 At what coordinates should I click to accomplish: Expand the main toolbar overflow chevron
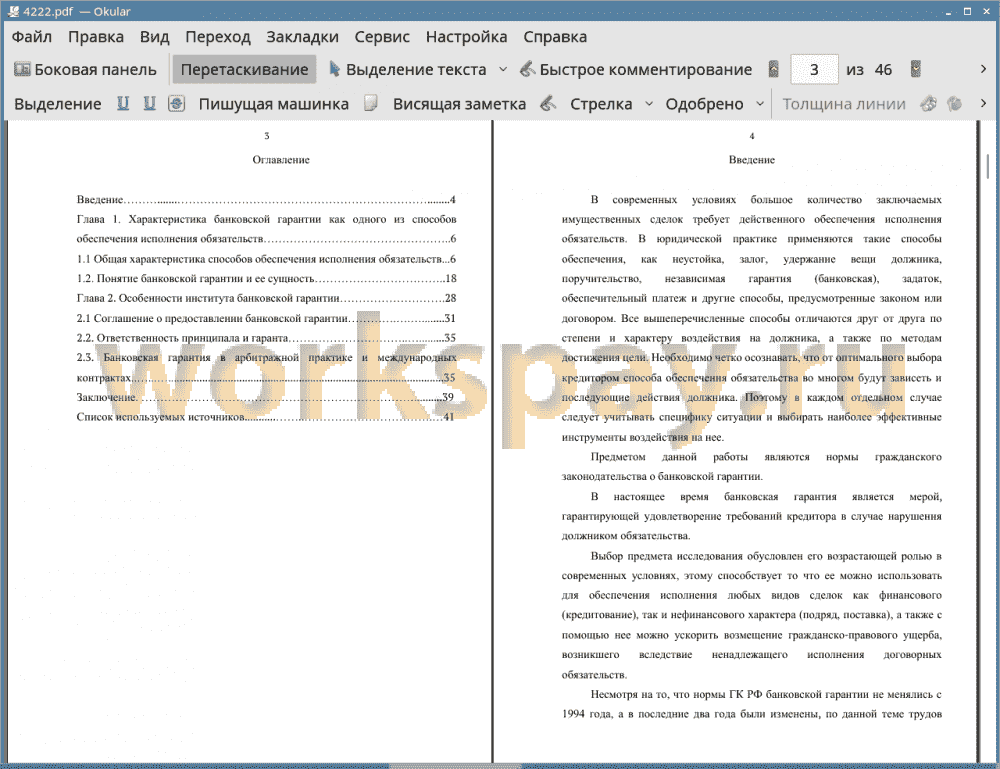tap(983, 69)
